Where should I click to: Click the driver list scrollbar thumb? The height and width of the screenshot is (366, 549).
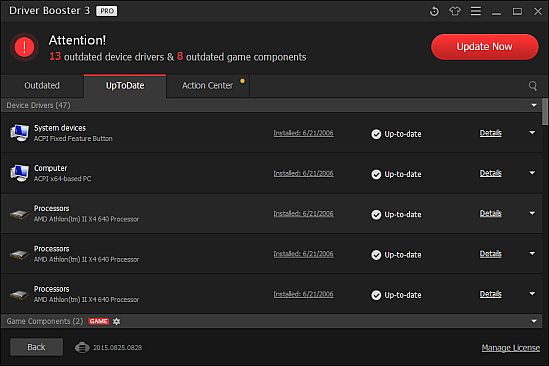pos(545,111)
